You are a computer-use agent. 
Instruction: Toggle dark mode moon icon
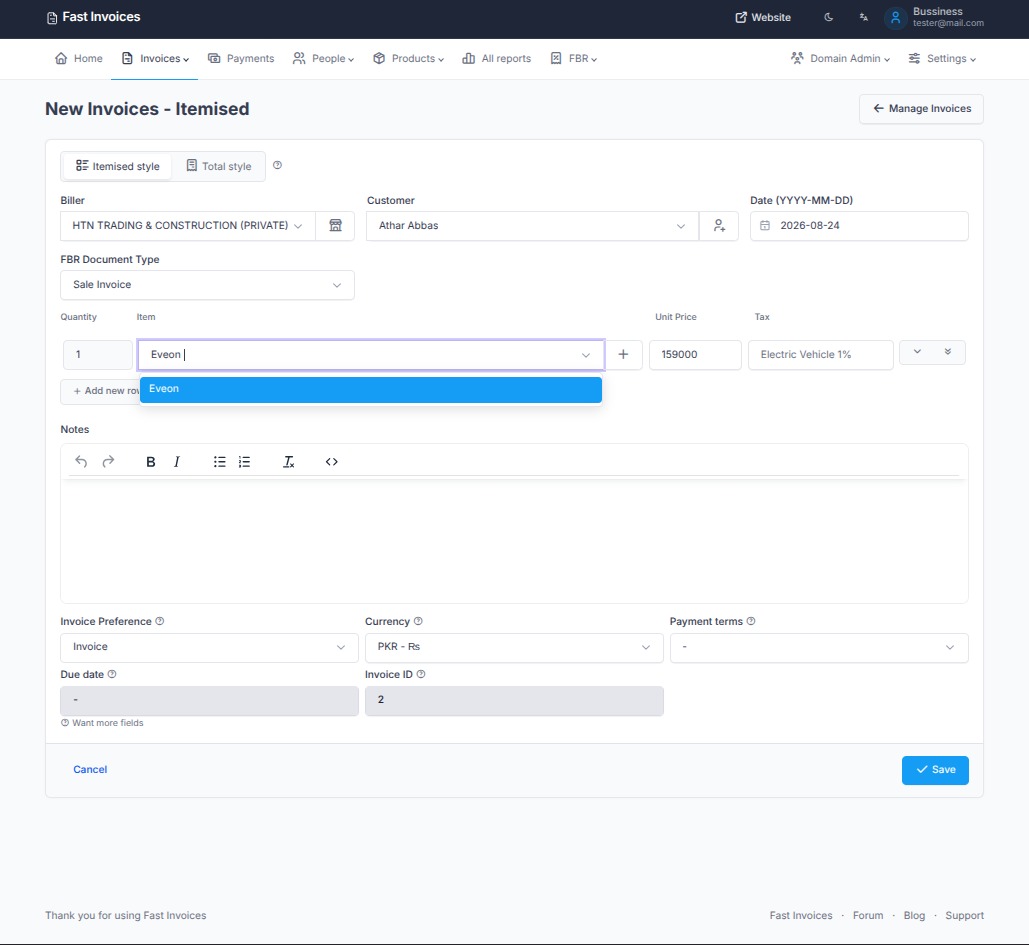(828, 18)
